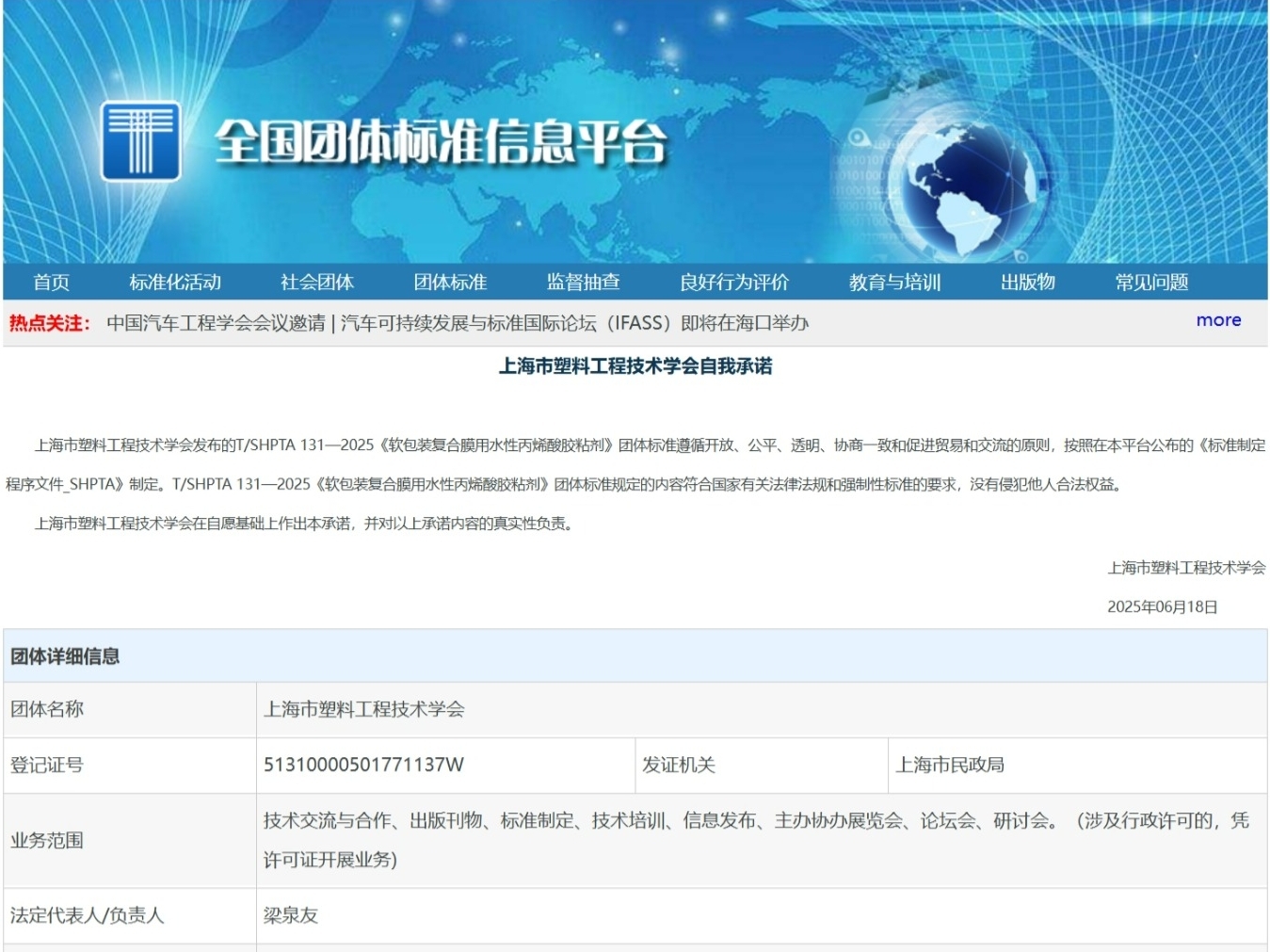Click the more link for hot topics
This screenshot has width=1270, height=952.
click(1217, 321)
